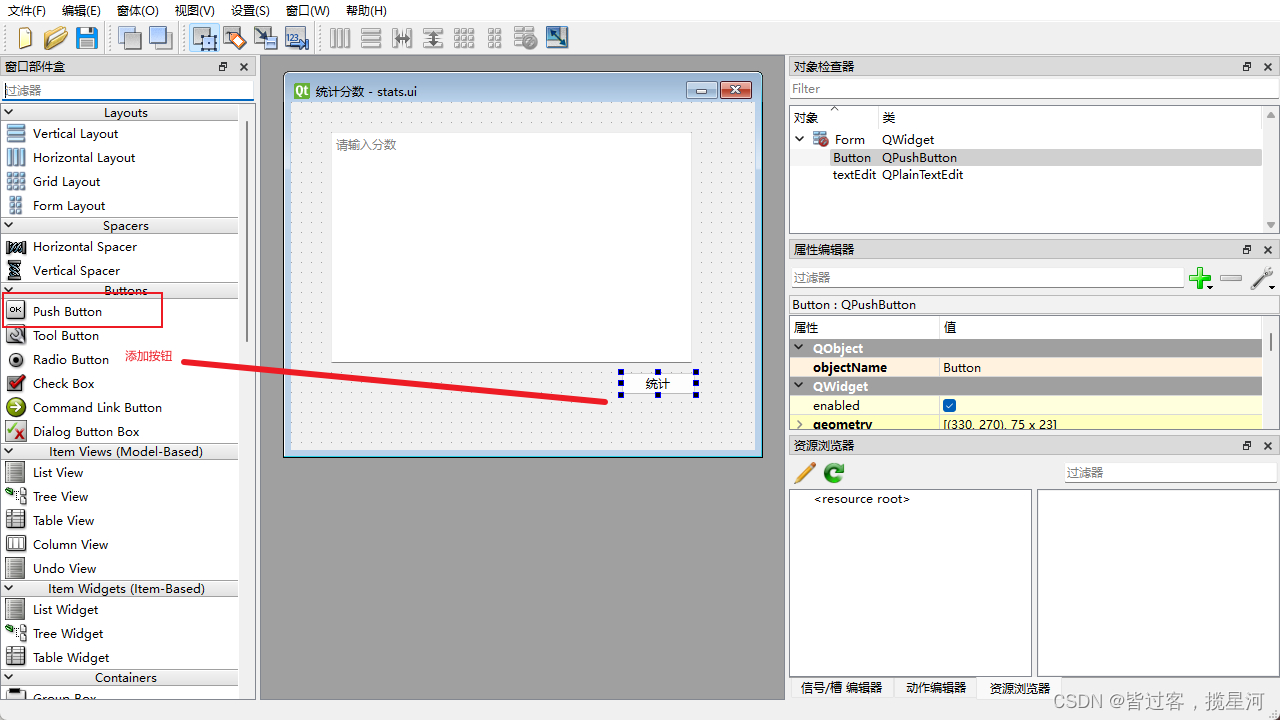Viewport: 1280px width, 720px height.
Task: Click the green plus add property icon
Action: [x=1201, y=279]
